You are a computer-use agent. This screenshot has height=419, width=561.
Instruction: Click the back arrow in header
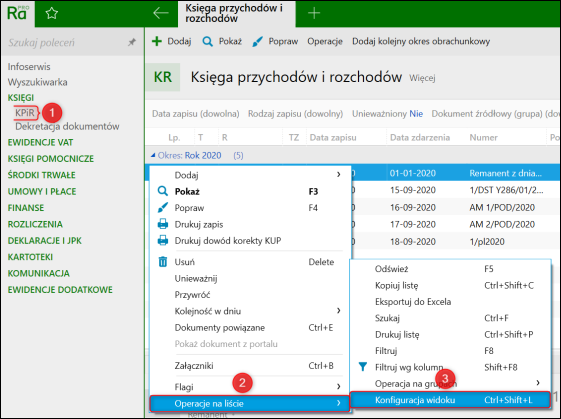pyautogui.click(x=161, y=13)
